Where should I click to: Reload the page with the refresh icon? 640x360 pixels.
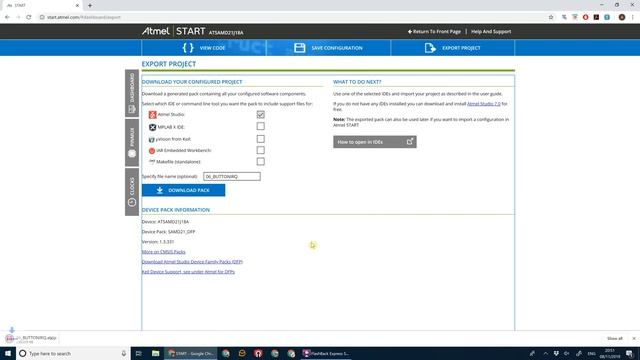(29, 17)
